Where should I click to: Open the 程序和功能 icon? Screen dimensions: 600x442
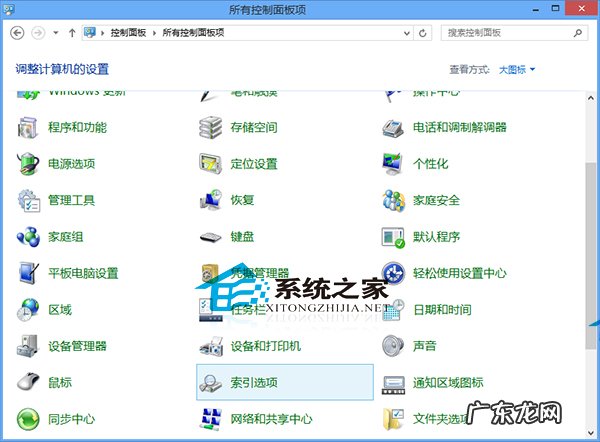click(28, 127)
